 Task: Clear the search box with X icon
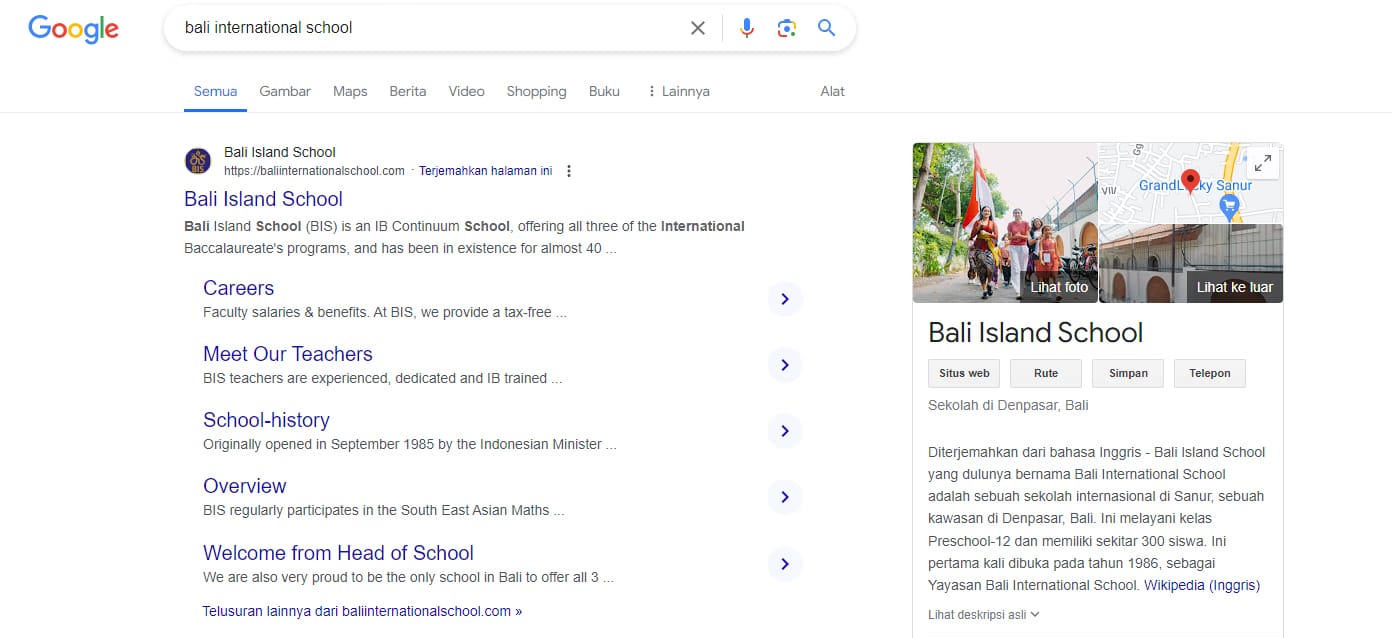pos(698,28)
